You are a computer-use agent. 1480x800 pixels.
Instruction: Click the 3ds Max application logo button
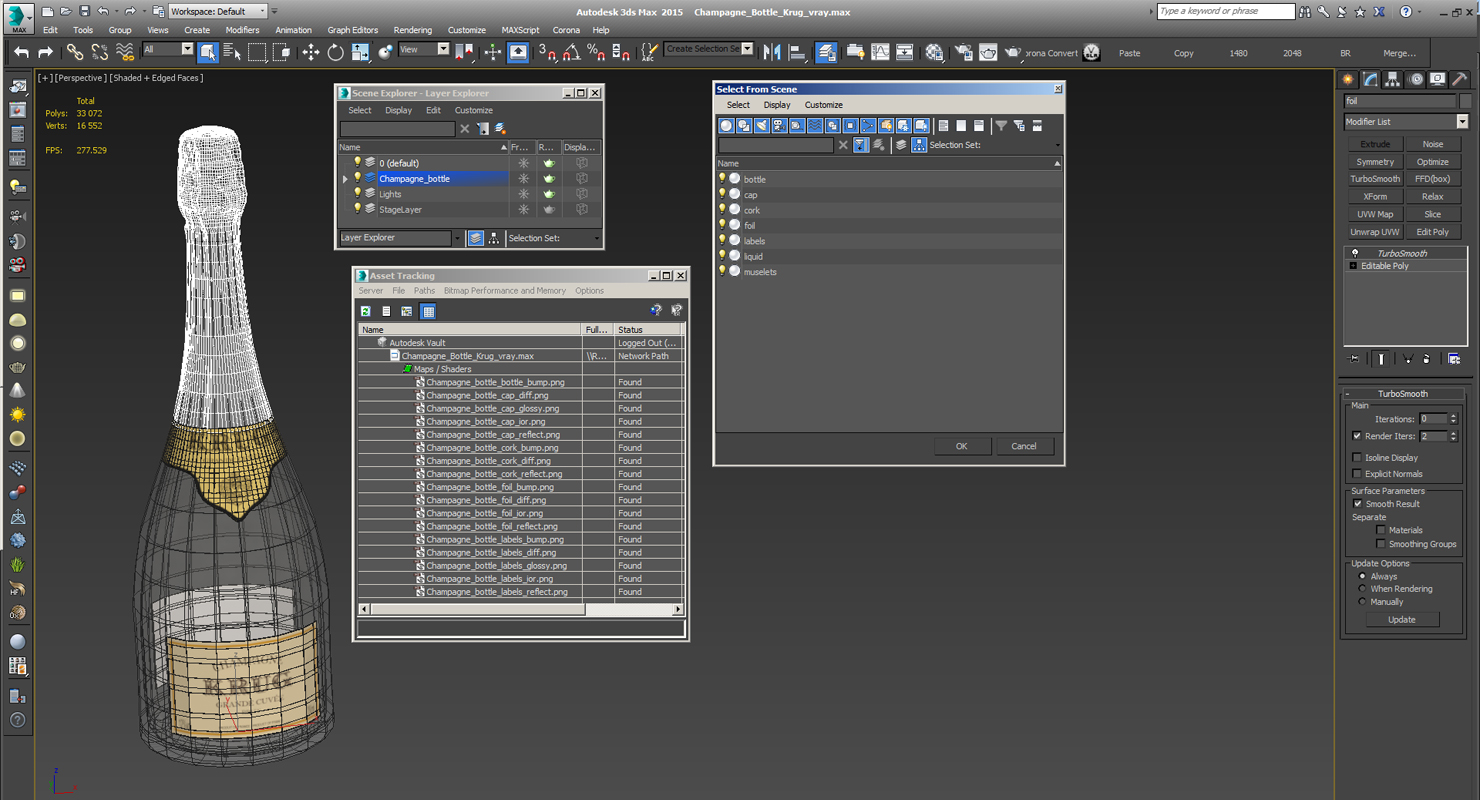click(18, 17)
